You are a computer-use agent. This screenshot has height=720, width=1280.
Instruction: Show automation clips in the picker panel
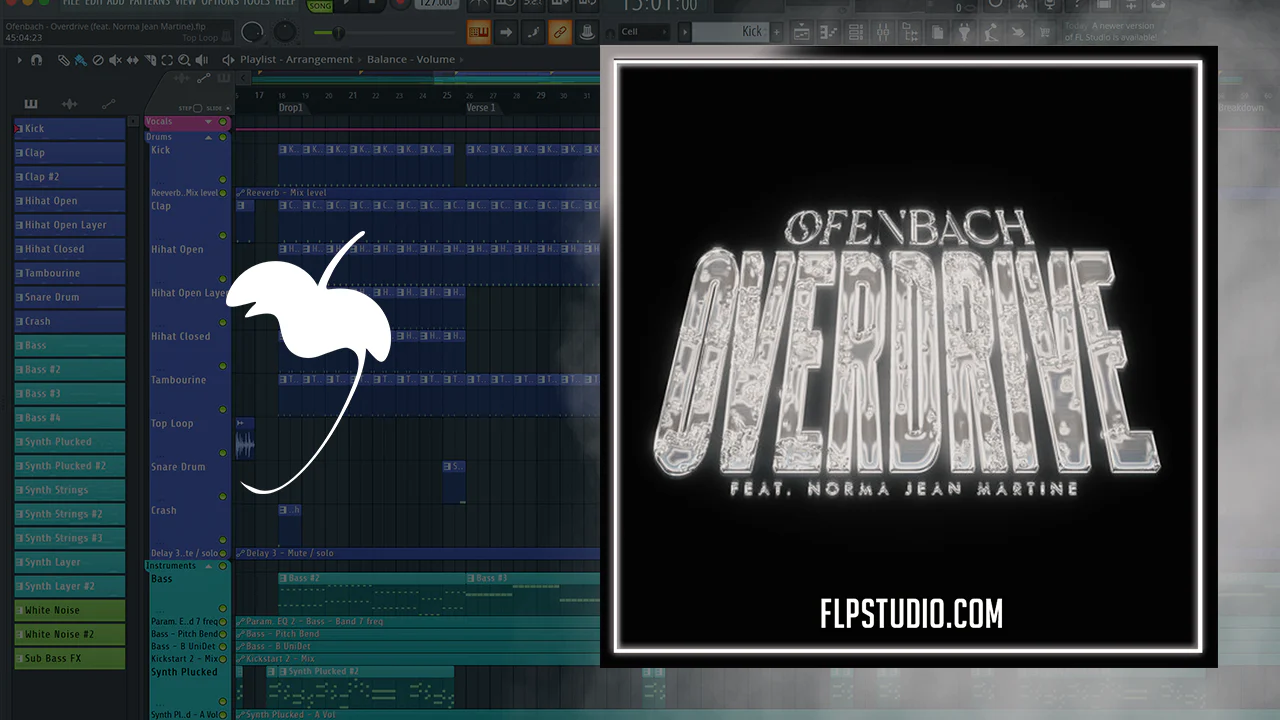pyautogui.click(x=108, y=104)
